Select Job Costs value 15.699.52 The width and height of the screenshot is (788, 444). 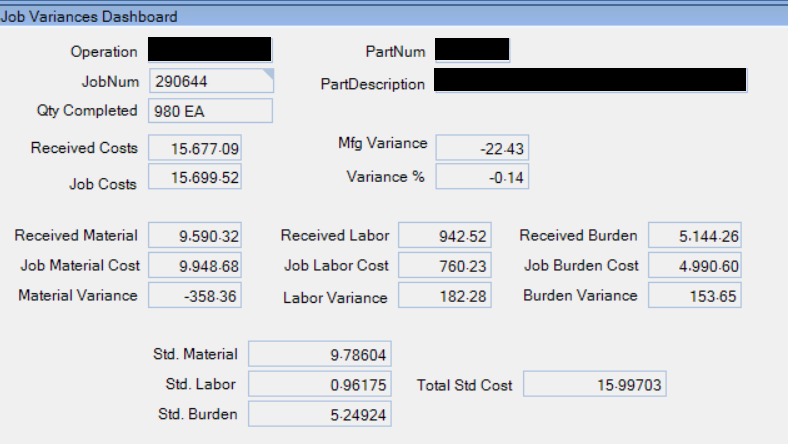click(195, 176)
